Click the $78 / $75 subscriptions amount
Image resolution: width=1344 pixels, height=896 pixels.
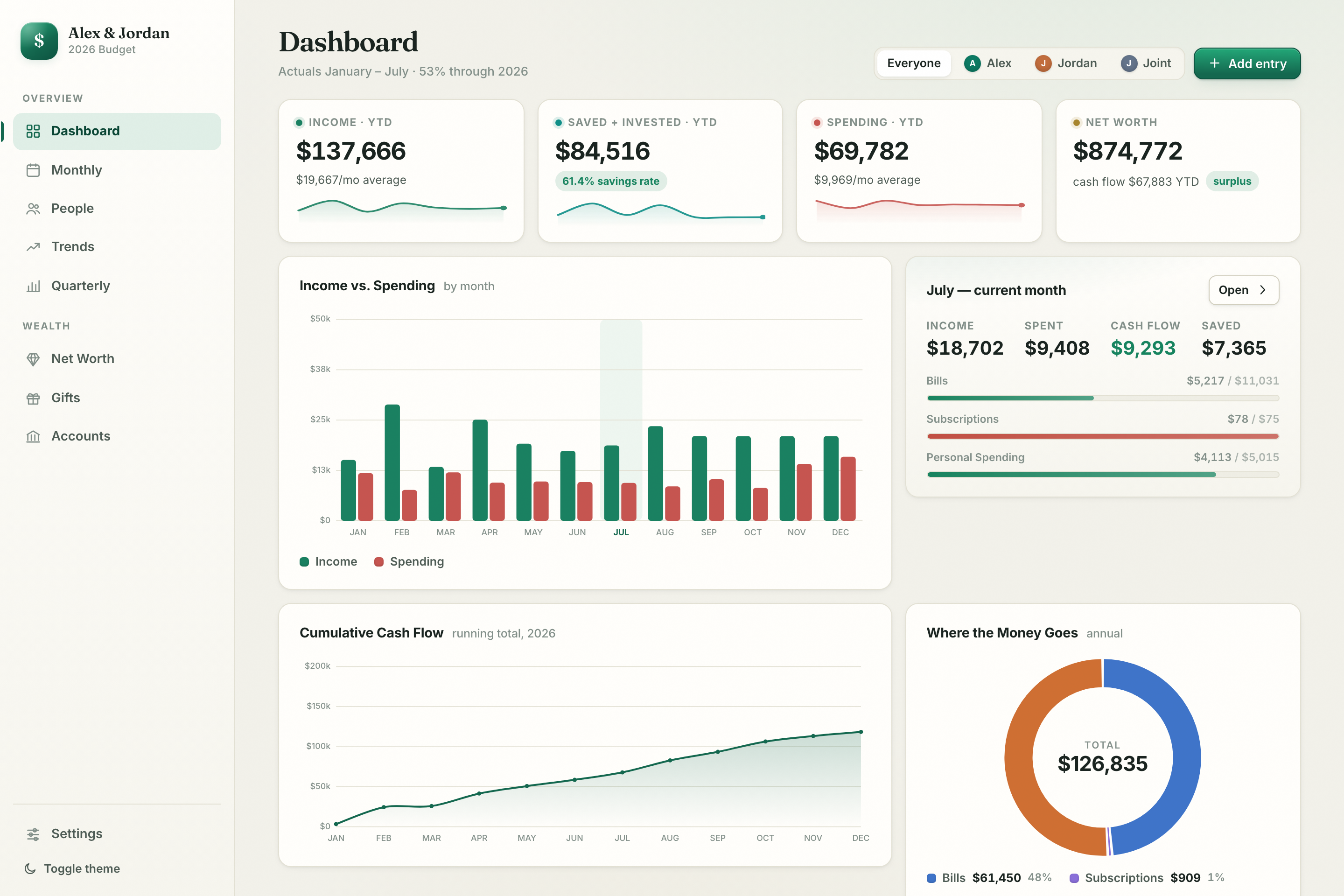[1253, 419]
